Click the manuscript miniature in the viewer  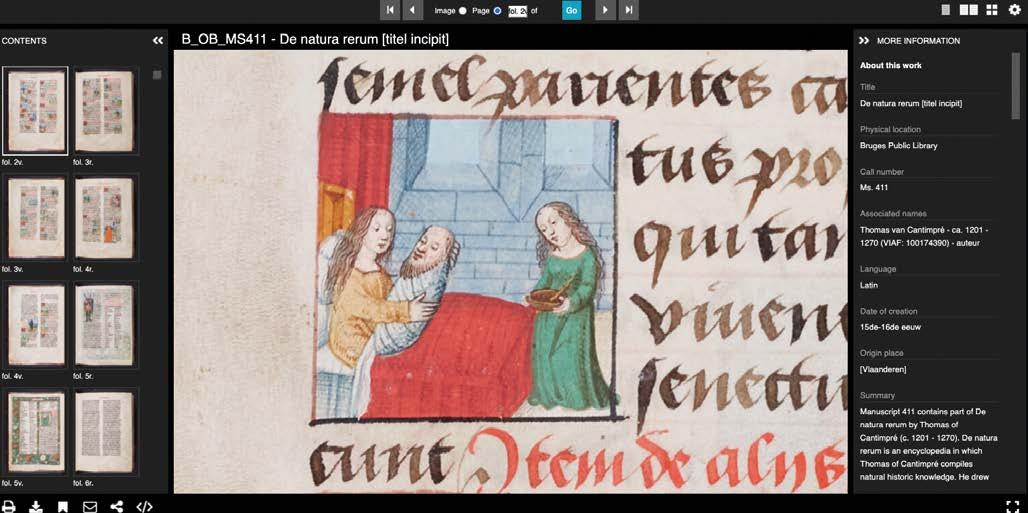pyautogui.click(x=465, y=268)
